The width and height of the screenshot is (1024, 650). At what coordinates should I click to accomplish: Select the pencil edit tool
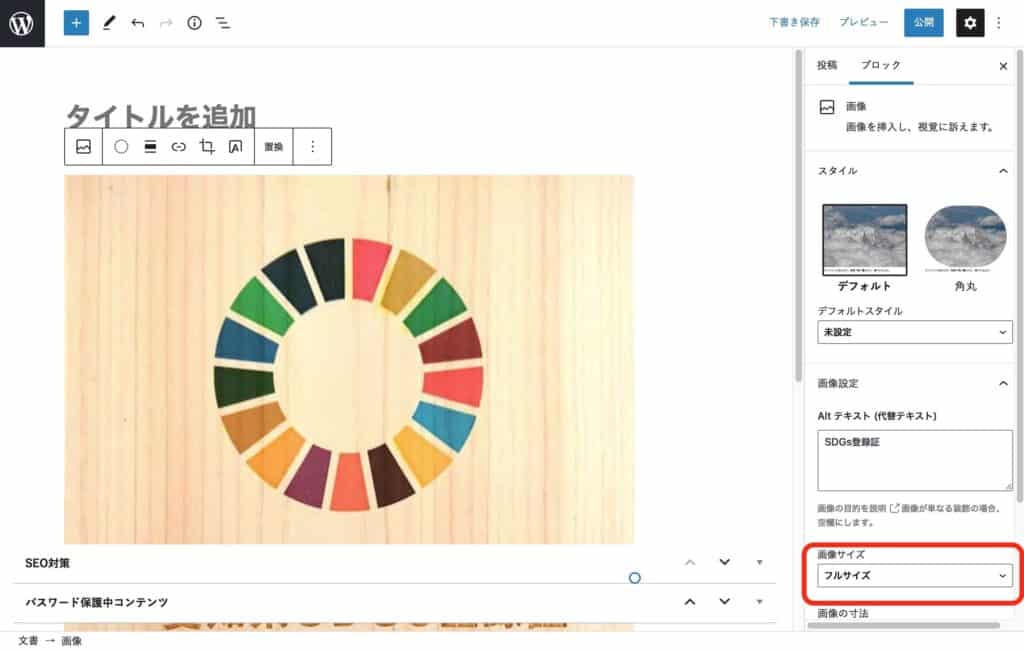(109, 23)
